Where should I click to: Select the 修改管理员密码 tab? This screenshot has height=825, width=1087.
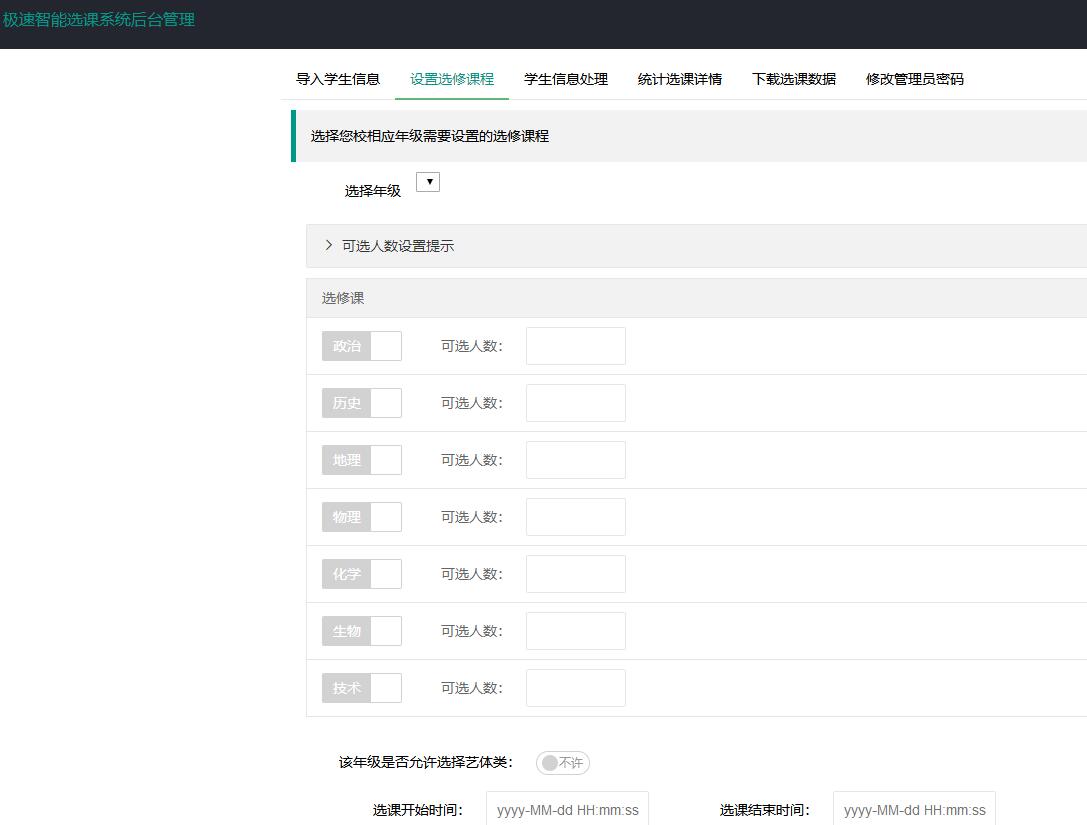click(915, 79)
